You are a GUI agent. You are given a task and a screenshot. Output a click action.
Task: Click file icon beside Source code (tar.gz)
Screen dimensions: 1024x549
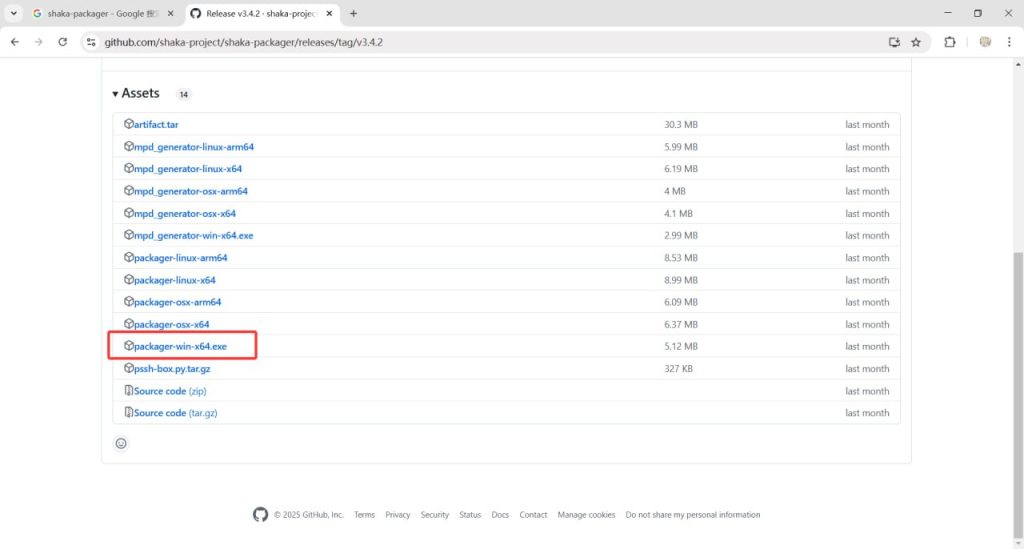coord(129,413)
